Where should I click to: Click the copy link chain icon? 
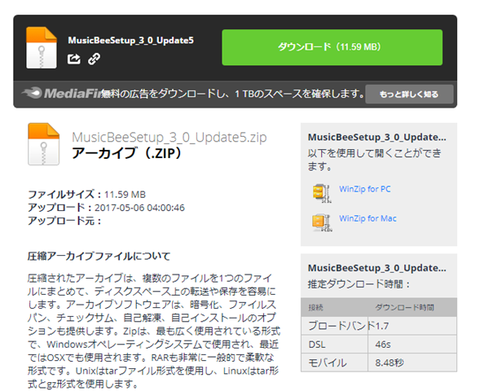click(x=94, y=59)
